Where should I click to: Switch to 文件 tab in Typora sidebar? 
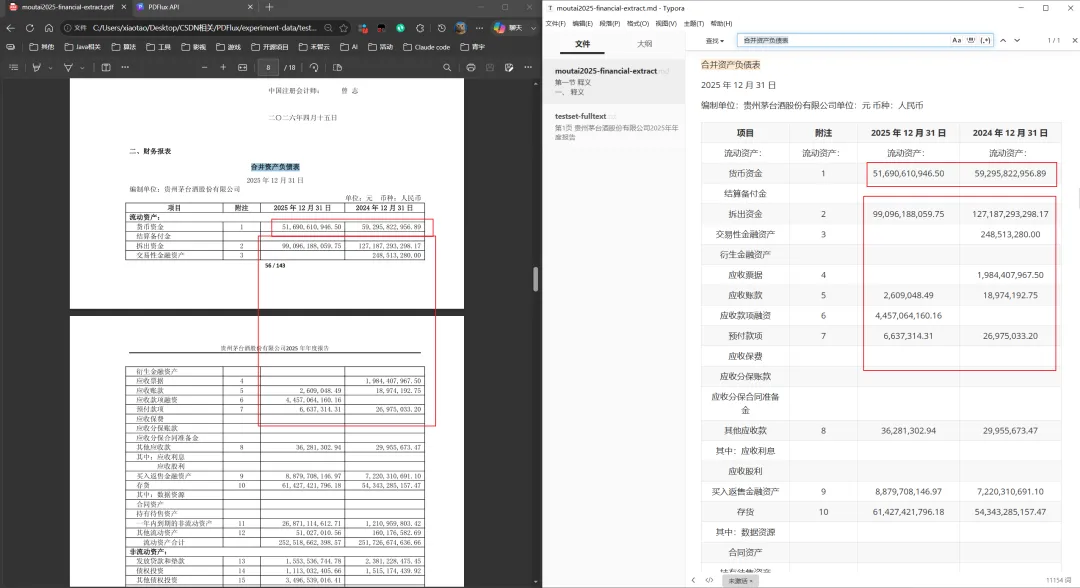(x=583, y=43)
